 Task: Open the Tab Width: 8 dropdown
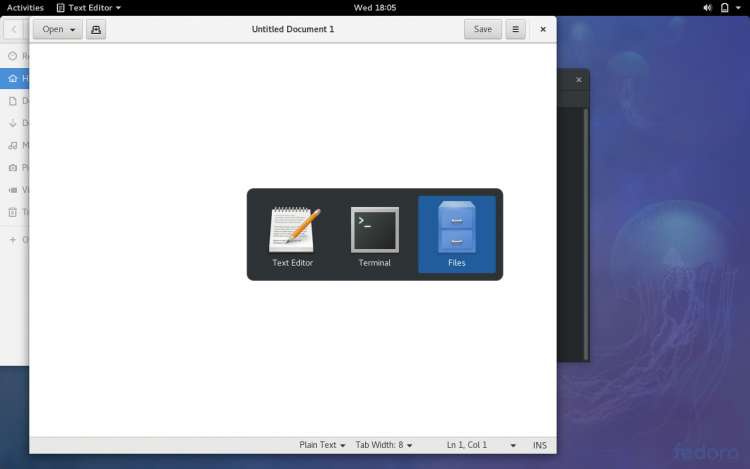point(383,445)
